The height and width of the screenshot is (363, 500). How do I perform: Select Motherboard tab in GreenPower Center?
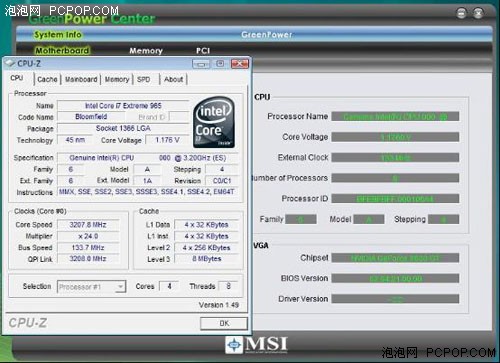pos(62,51)
